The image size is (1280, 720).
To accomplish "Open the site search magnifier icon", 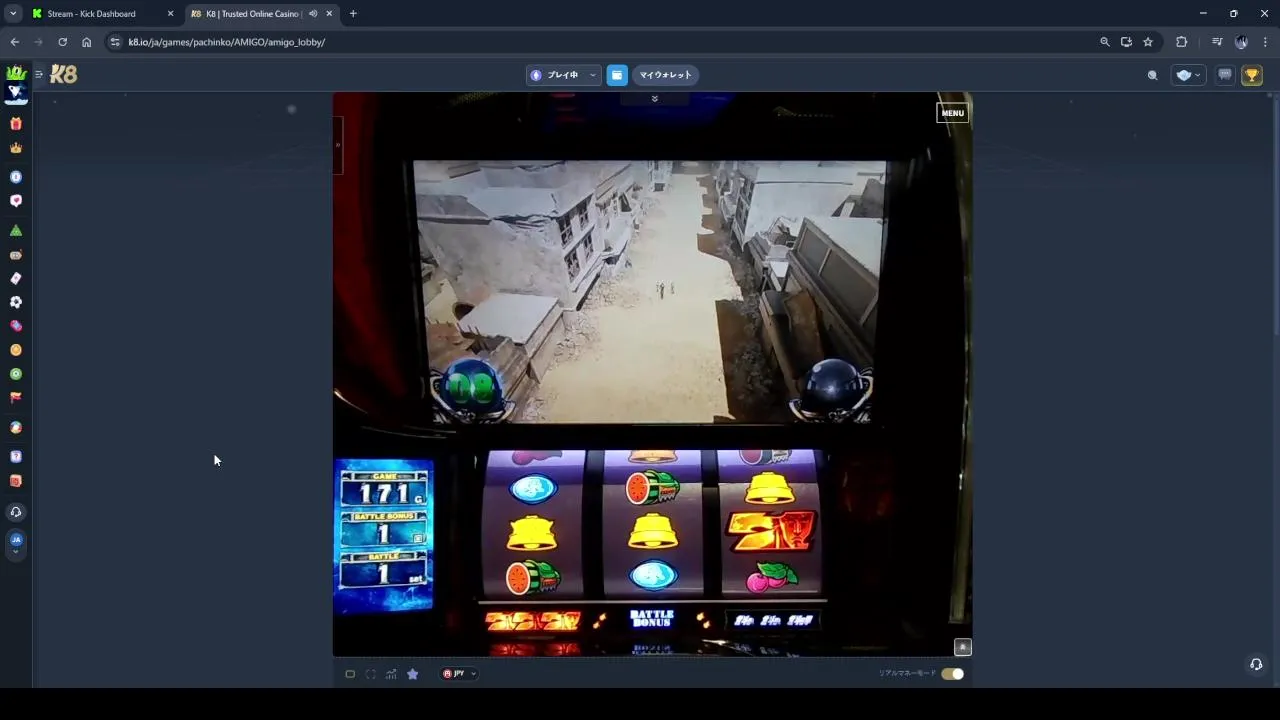I will [x=1152, y=75].
